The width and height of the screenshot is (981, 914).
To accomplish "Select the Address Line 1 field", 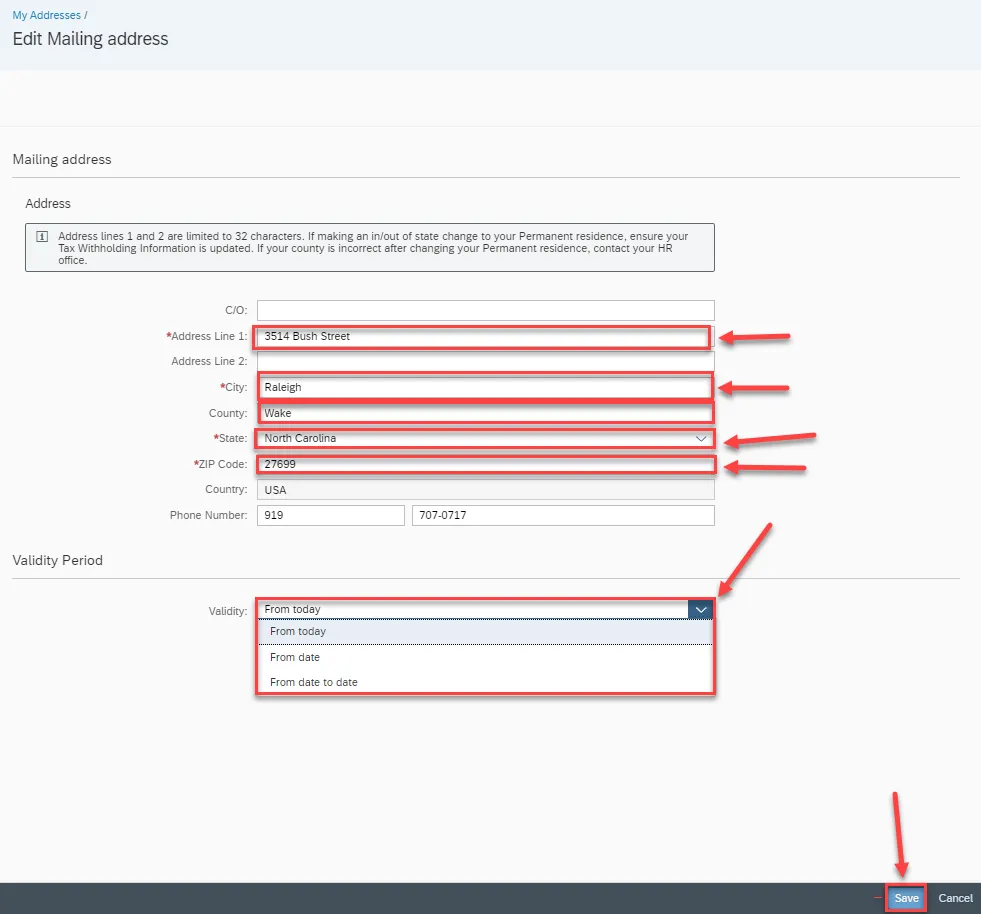I will pos(482,337).
